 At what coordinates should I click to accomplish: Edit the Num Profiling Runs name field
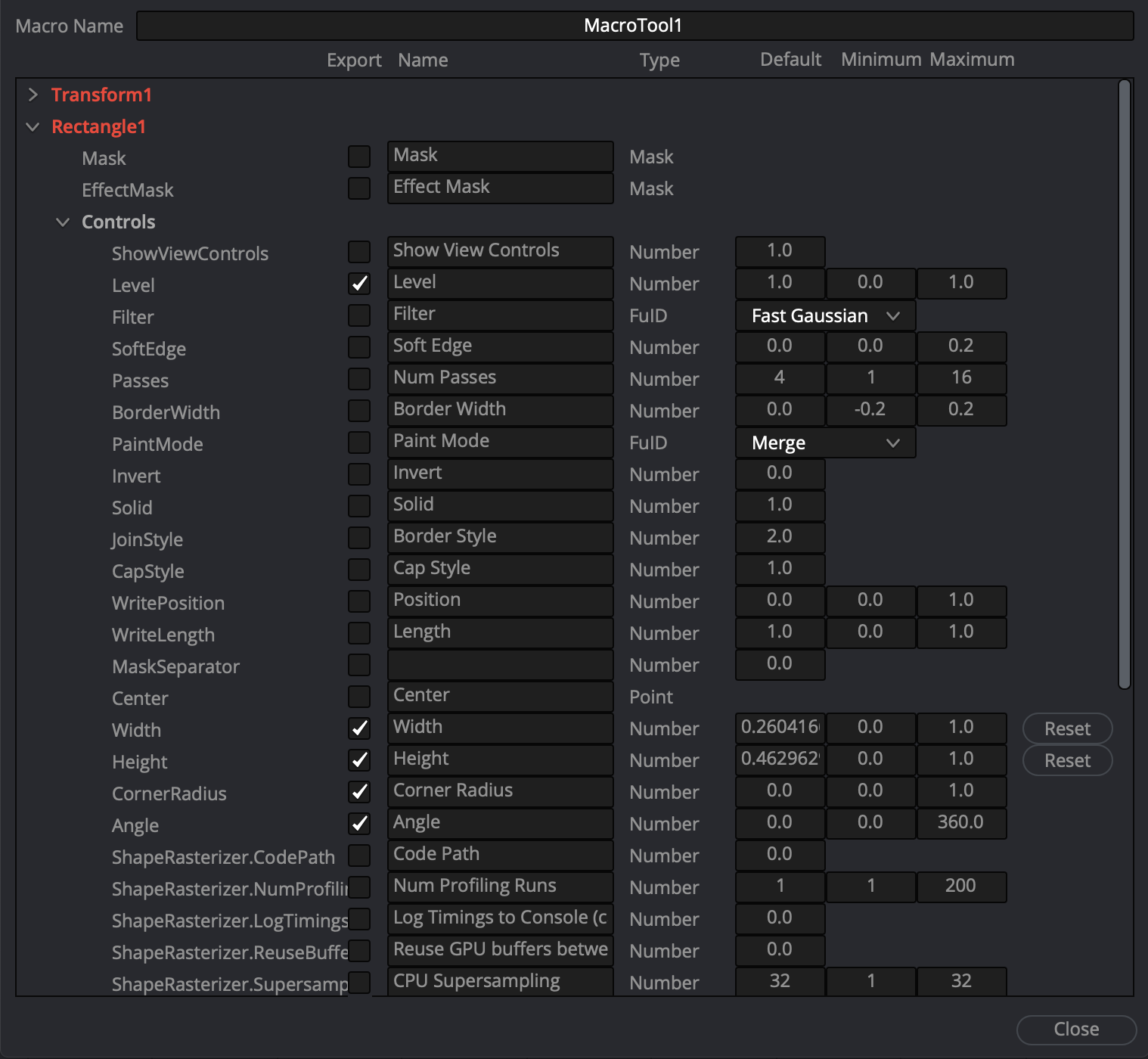(500, 887)
